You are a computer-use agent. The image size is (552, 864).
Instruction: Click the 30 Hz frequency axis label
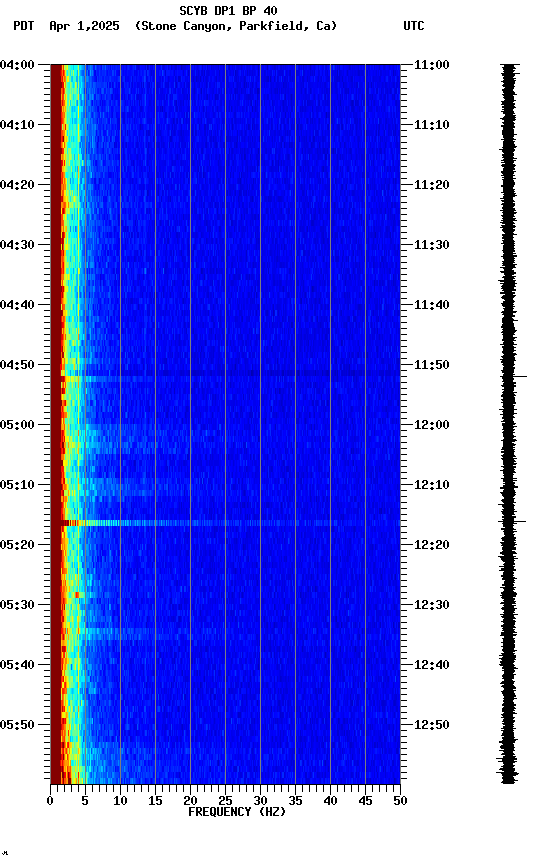[x=260, y=801]
